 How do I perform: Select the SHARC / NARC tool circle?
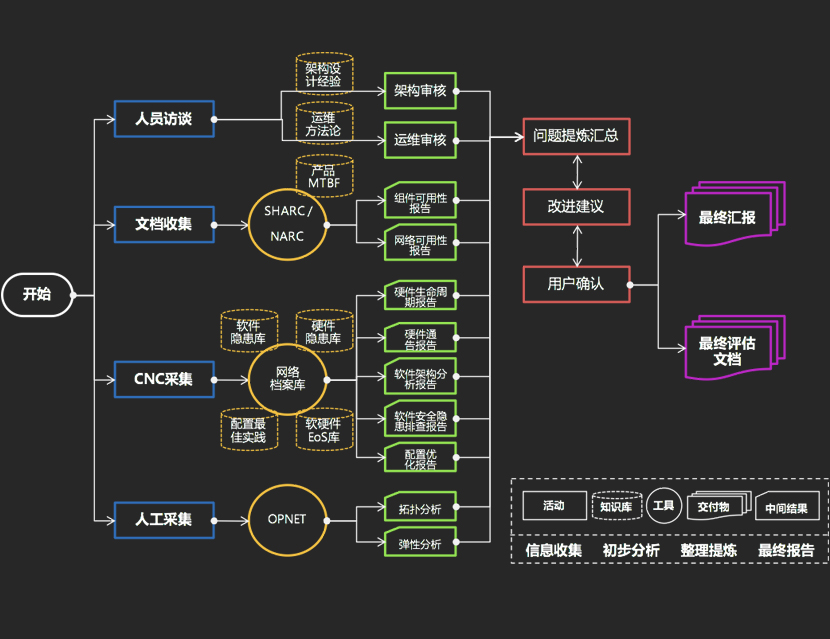click(x=290, y=224)
